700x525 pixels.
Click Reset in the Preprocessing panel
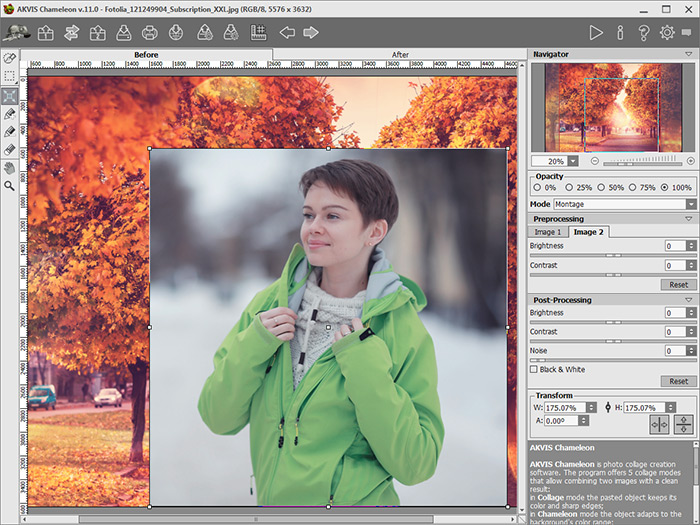coord(678,284)
